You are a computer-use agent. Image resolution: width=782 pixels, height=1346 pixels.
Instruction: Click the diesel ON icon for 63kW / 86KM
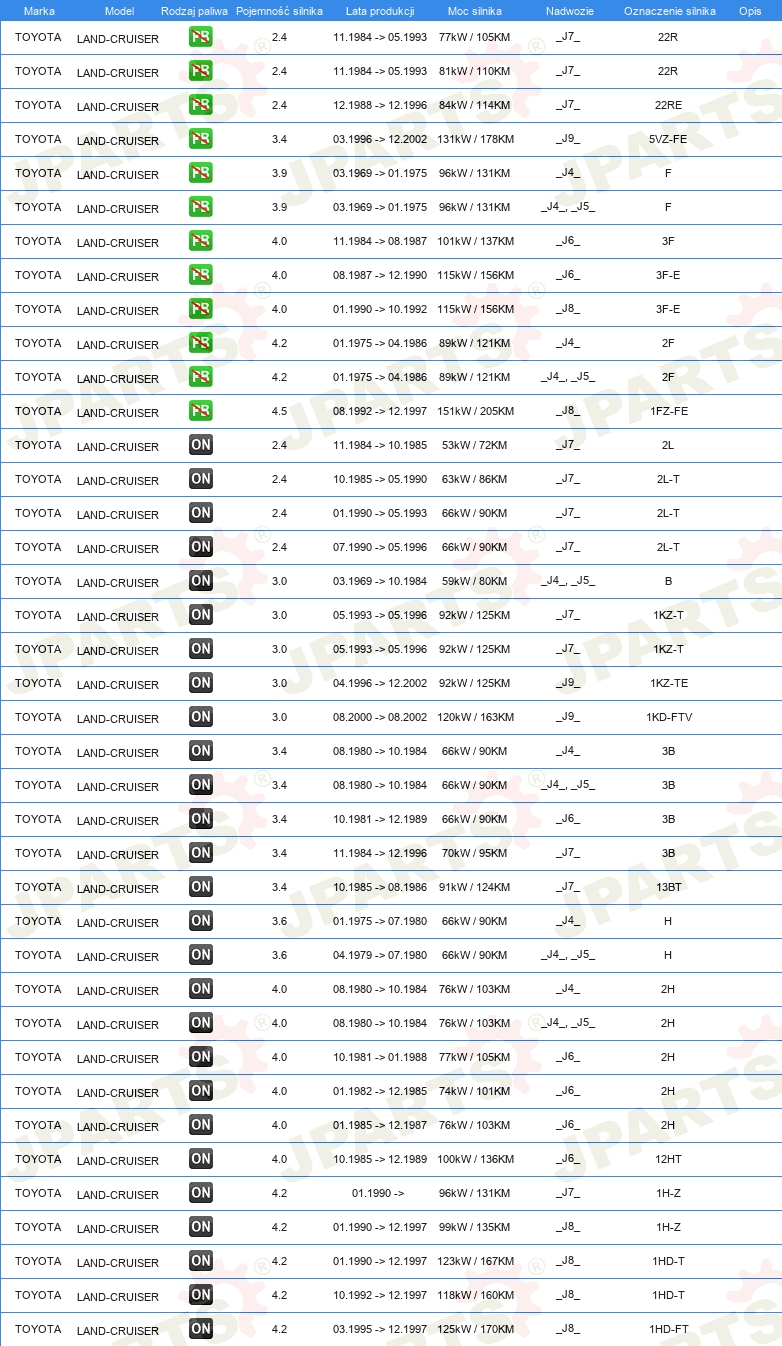click(x=201, y=479)
